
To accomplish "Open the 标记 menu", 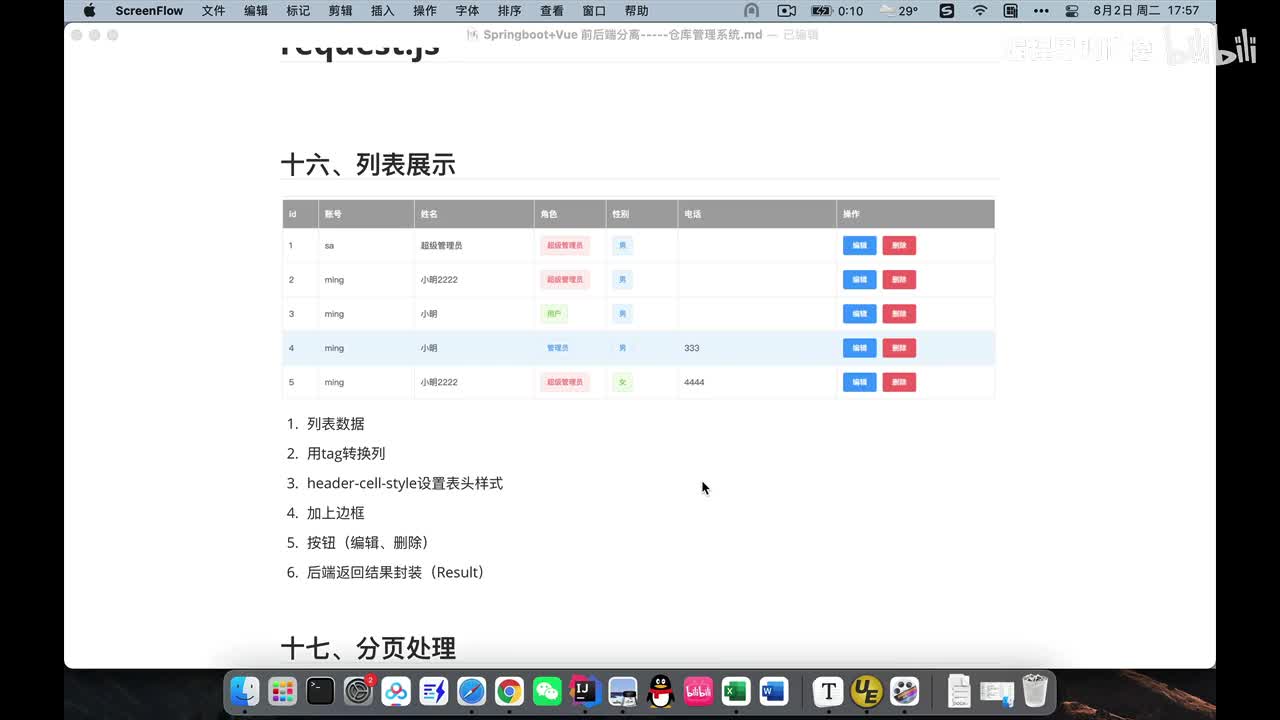I will pos(298,11).
